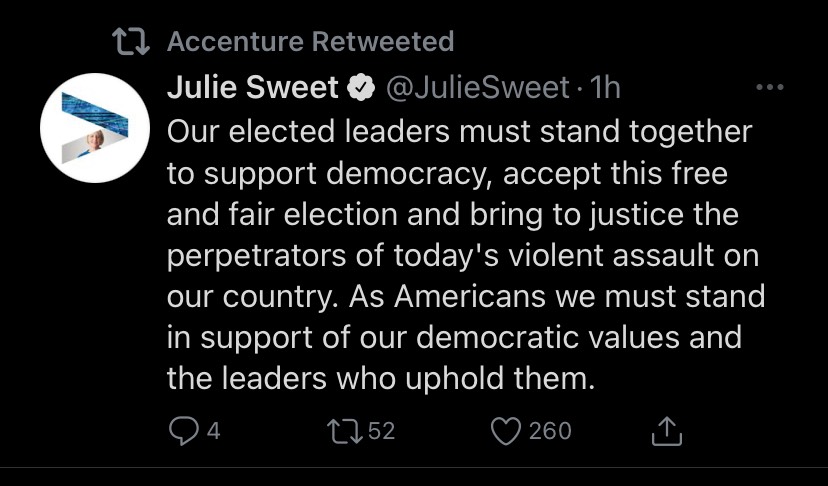The image size is (828, 486).
Task: Open Julie Sweet's circular profile avatar
Action: pos(95,128)
